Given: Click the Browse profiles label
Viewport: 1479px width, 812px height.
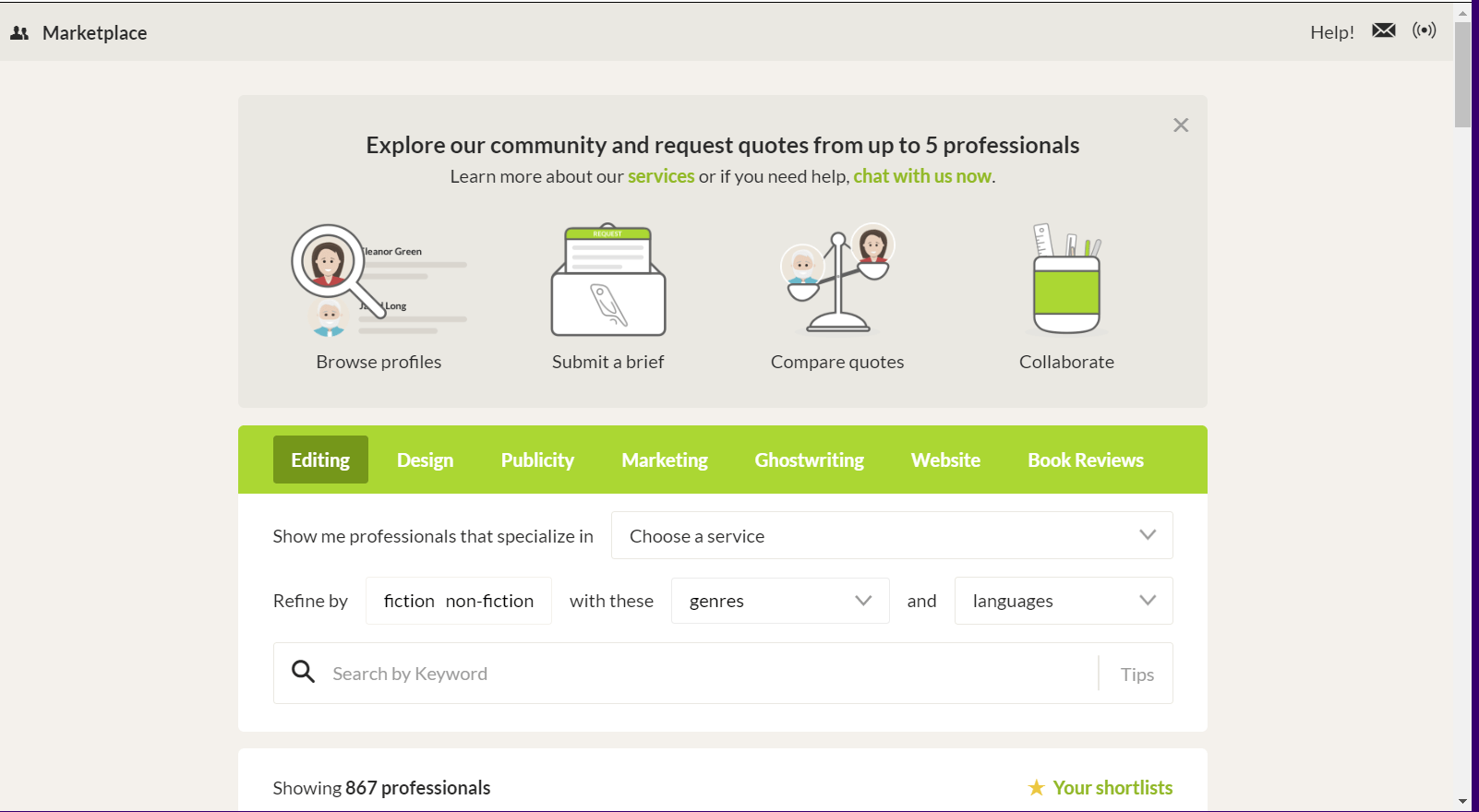Looking at the screenshot, I should (x=379, y=362).
